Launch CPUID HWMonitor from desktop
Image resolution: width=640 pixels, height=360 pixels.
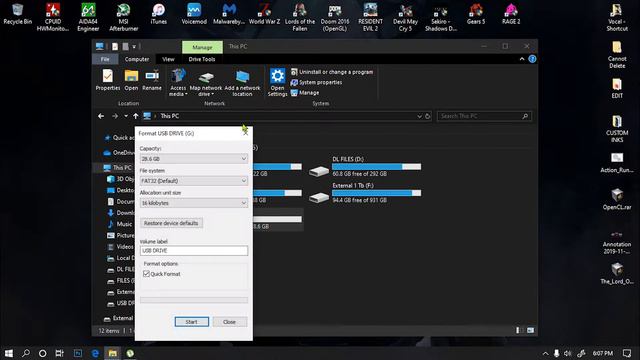point(53,17)
